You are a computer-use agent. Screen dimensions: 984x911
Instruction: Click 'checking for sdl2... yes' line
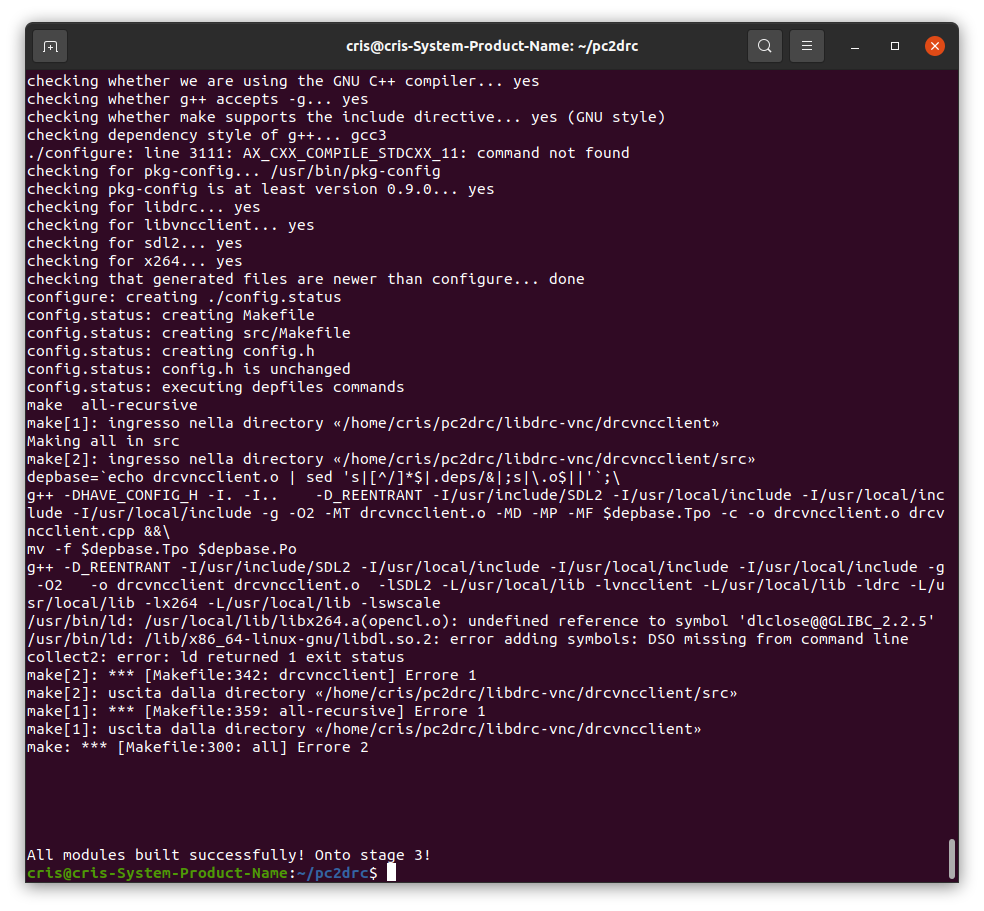[x=134, y=243]
